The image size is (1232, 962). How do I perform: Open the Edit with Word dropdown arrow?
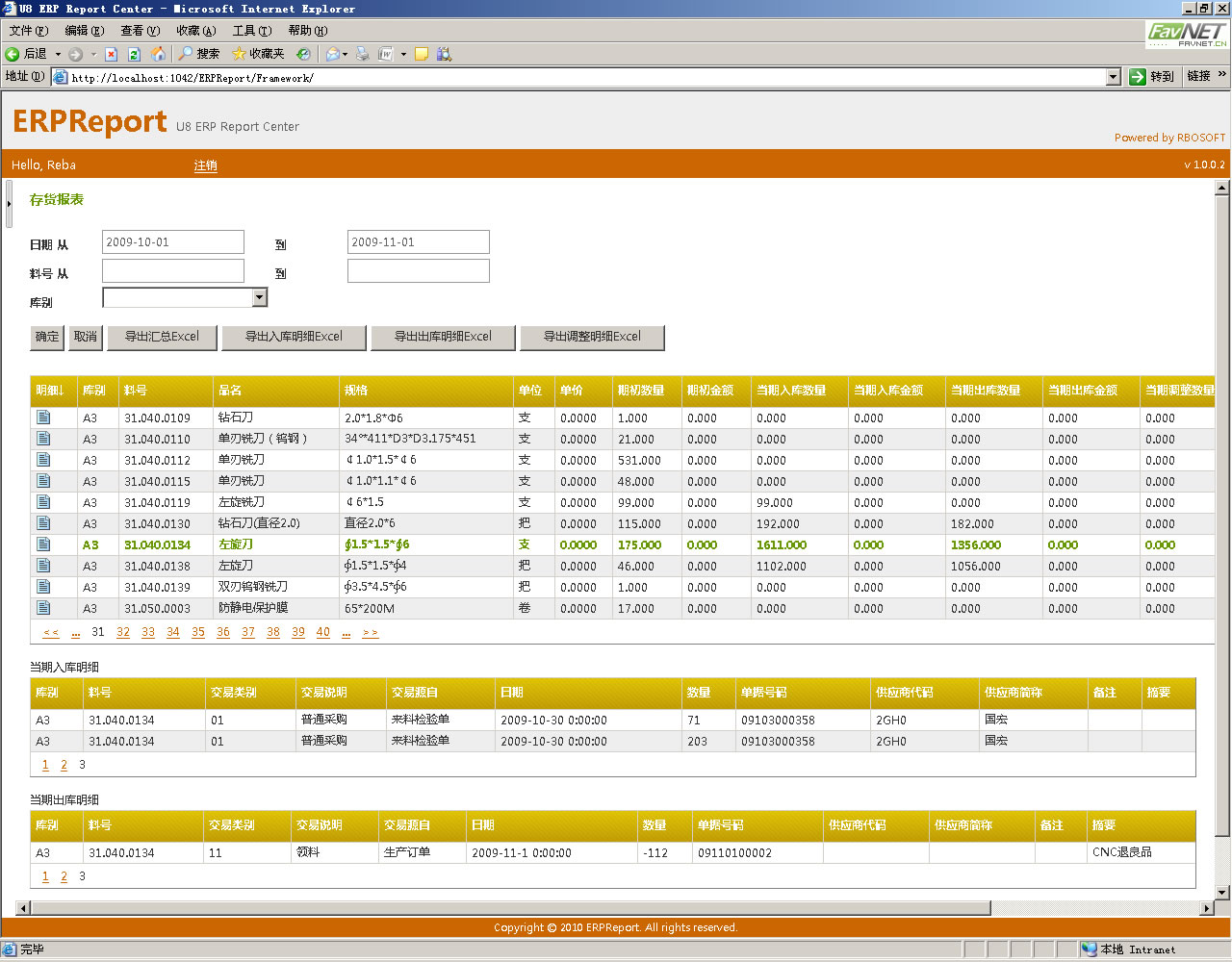[x=403, y=54]
